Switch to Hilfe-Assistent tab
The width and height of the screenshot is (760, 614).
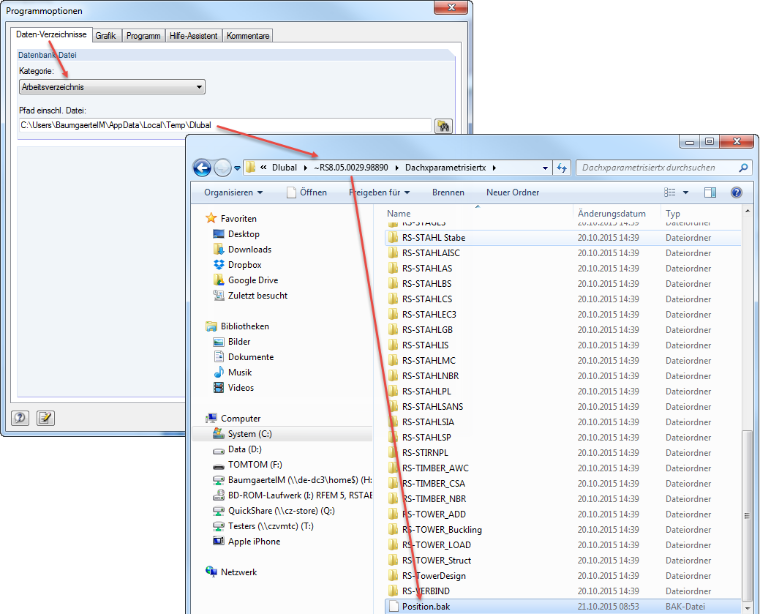tap(193, 36)
